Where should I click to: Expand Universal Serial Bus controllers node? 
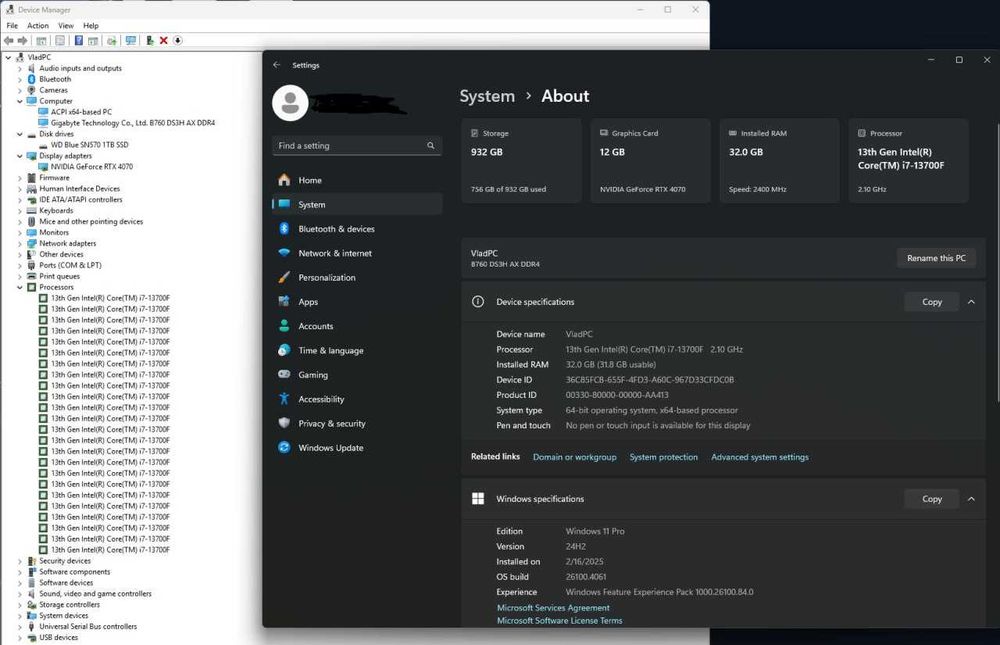(20, 626)
